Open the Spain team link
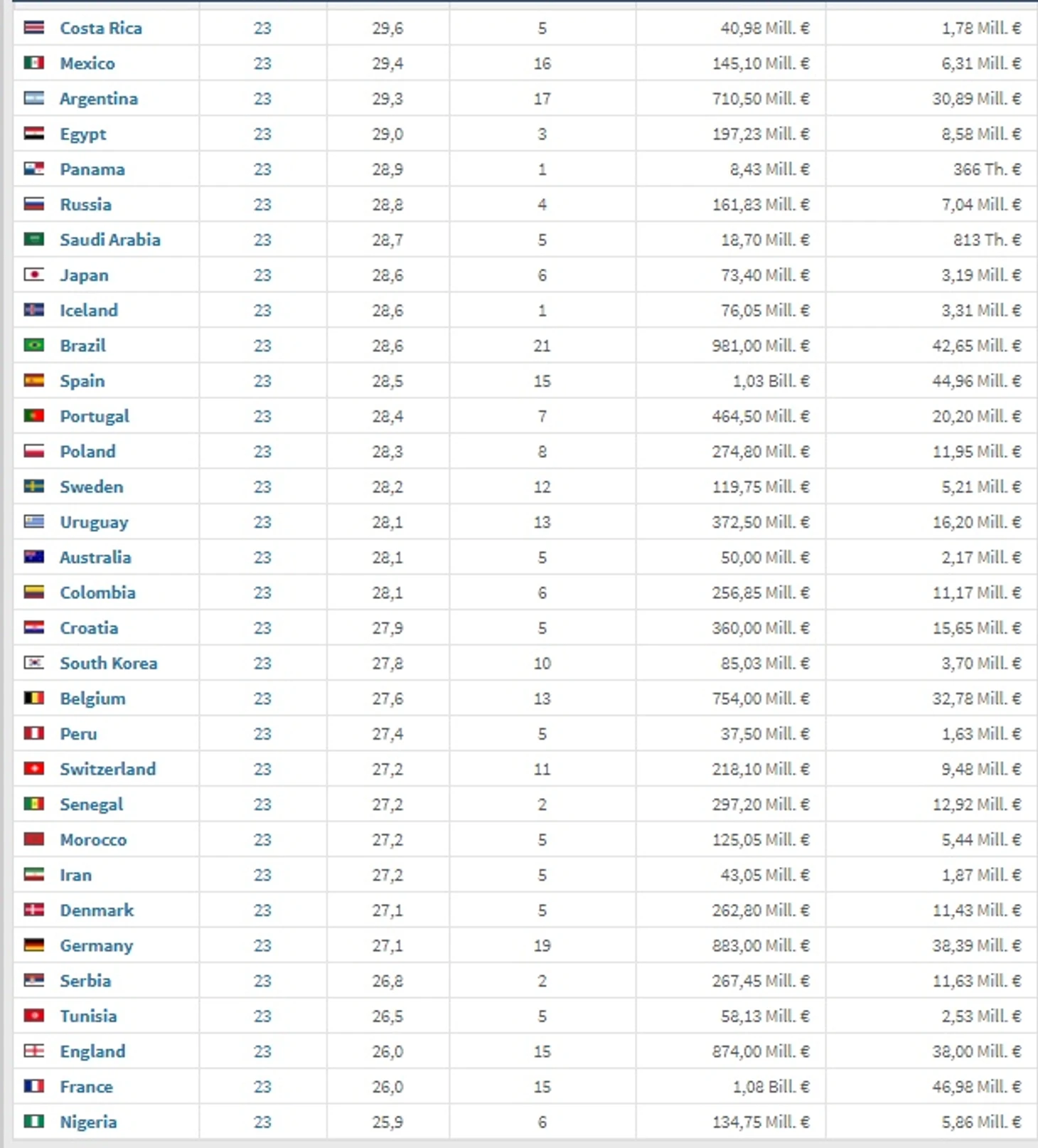Screen dimensions: 1038x1148 tap(82, 381)
